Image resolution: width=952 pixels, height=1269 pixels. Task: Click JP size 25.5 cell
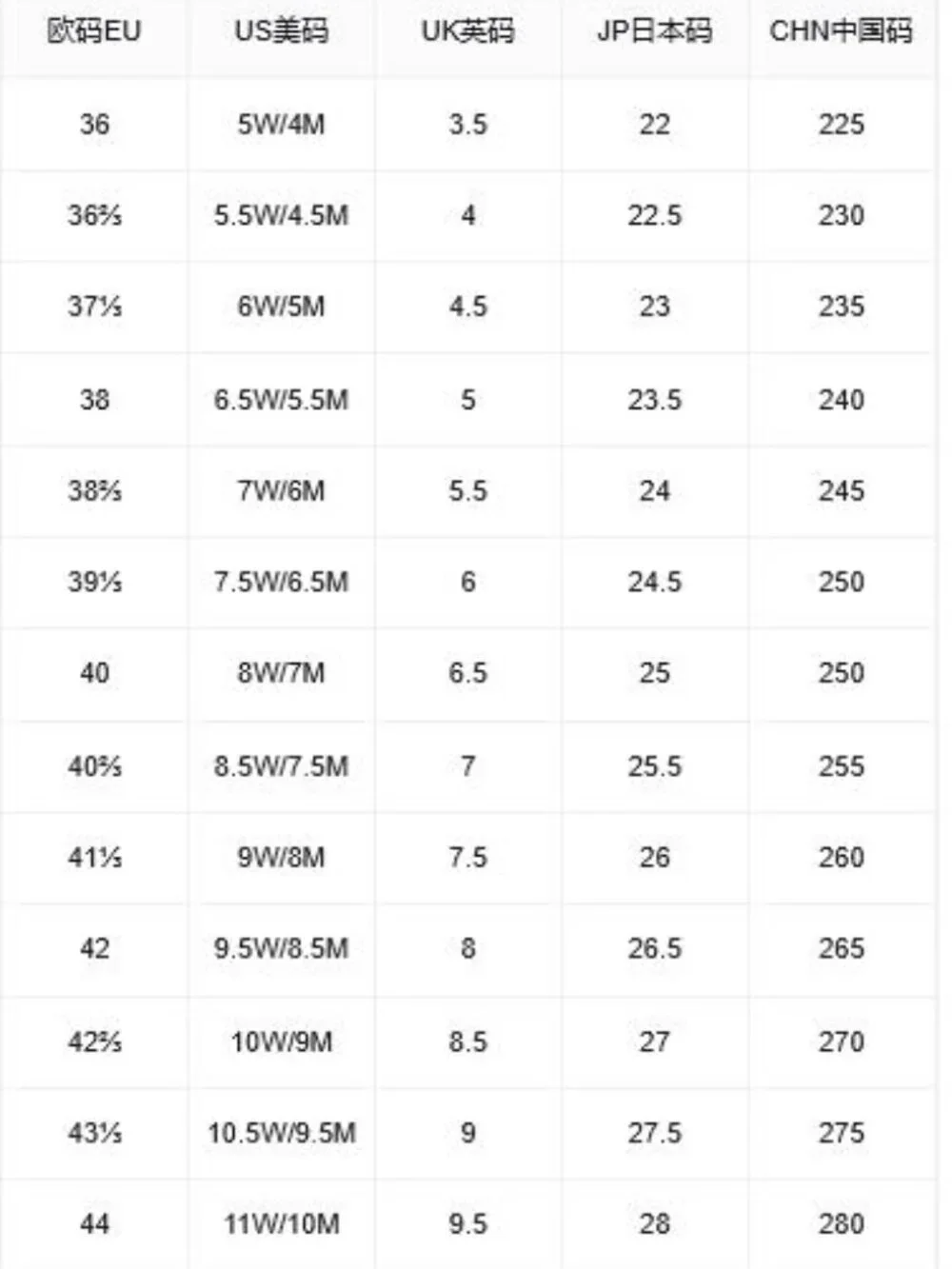click(654, 766)
